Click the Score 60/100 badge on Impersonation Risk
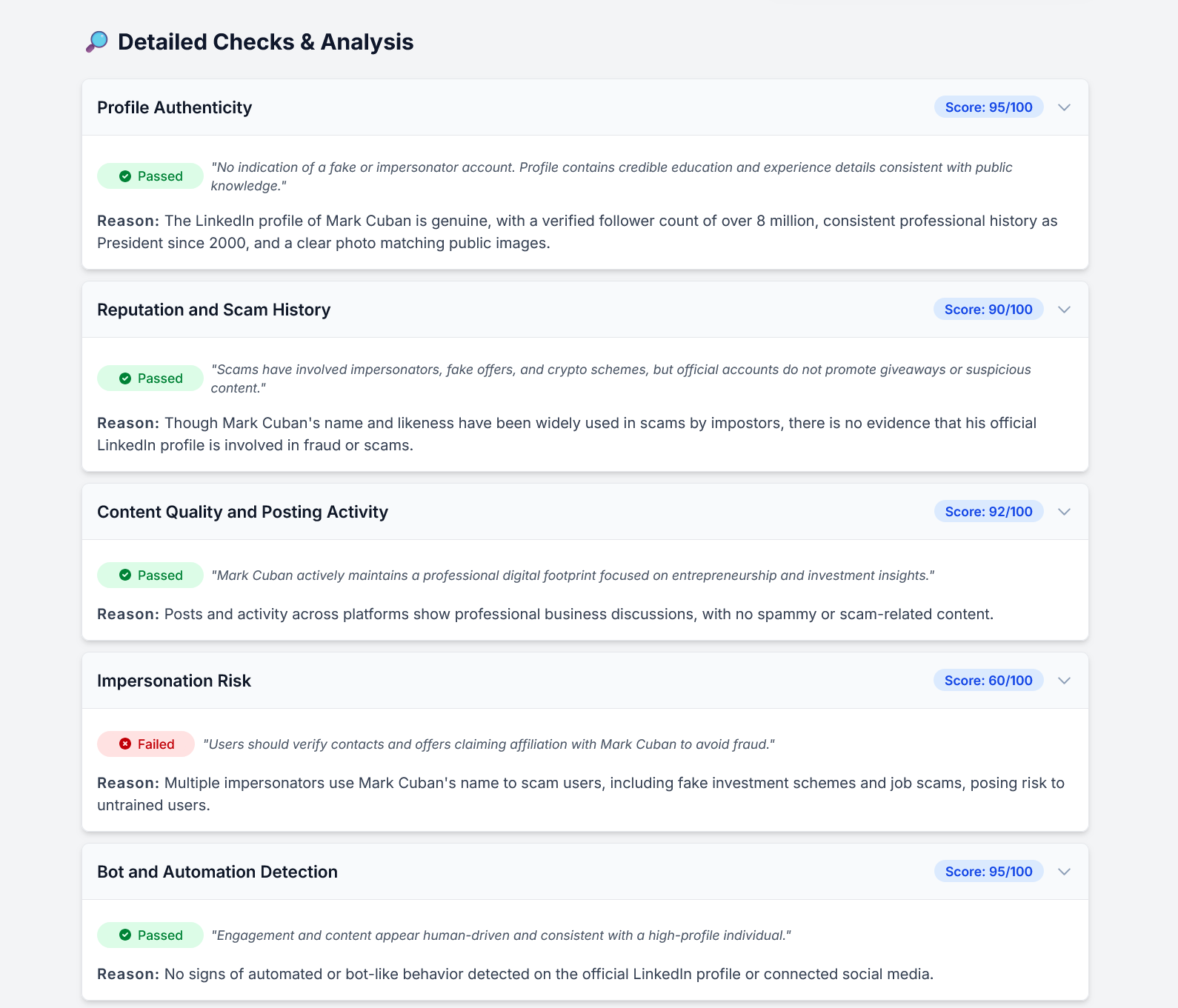This screenshot has width=1178, height=1008. click(x=988, y=680)
